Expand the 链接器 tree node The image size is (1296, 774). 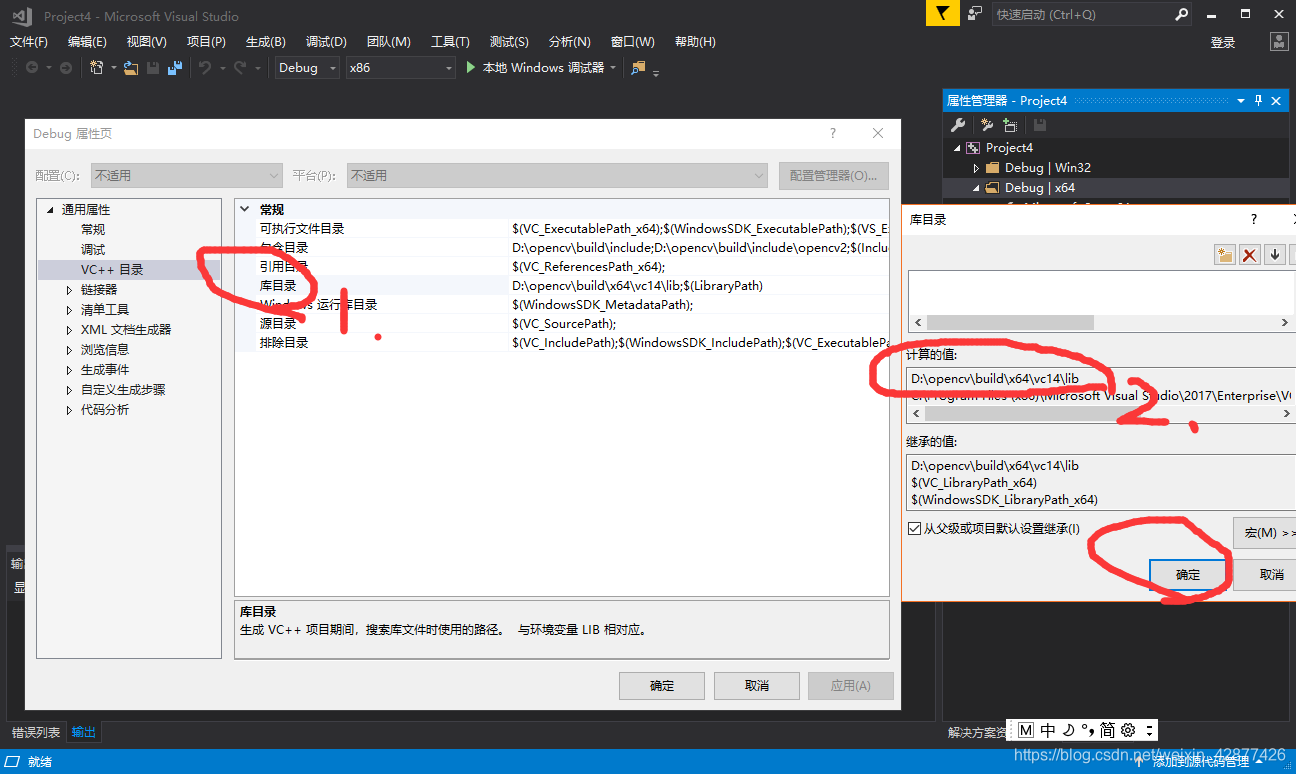pos(69,289)
